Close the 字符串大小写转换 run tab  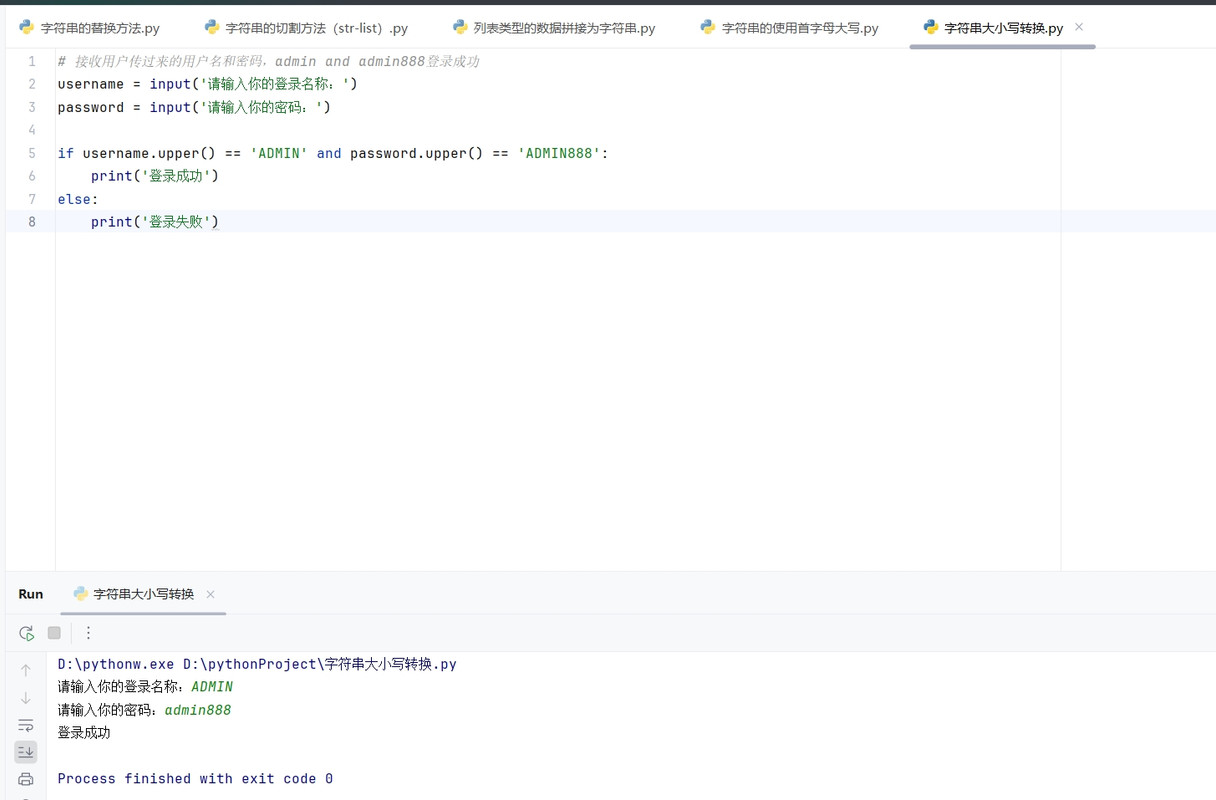pos(210,594)
